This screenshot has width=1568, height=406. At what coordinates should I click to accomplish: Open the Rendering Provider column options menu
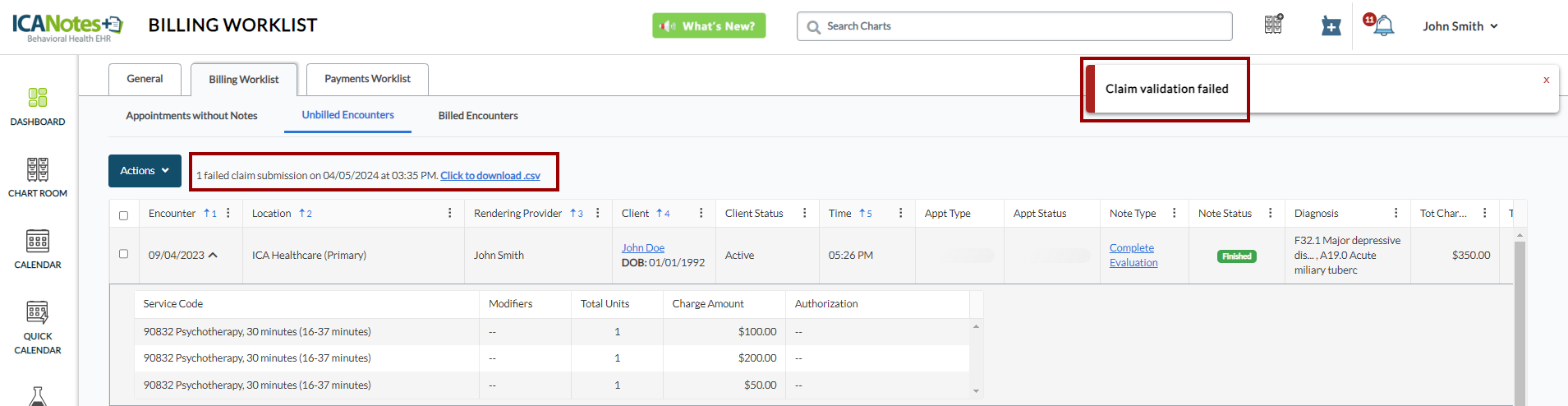click(x=598, y=213)
